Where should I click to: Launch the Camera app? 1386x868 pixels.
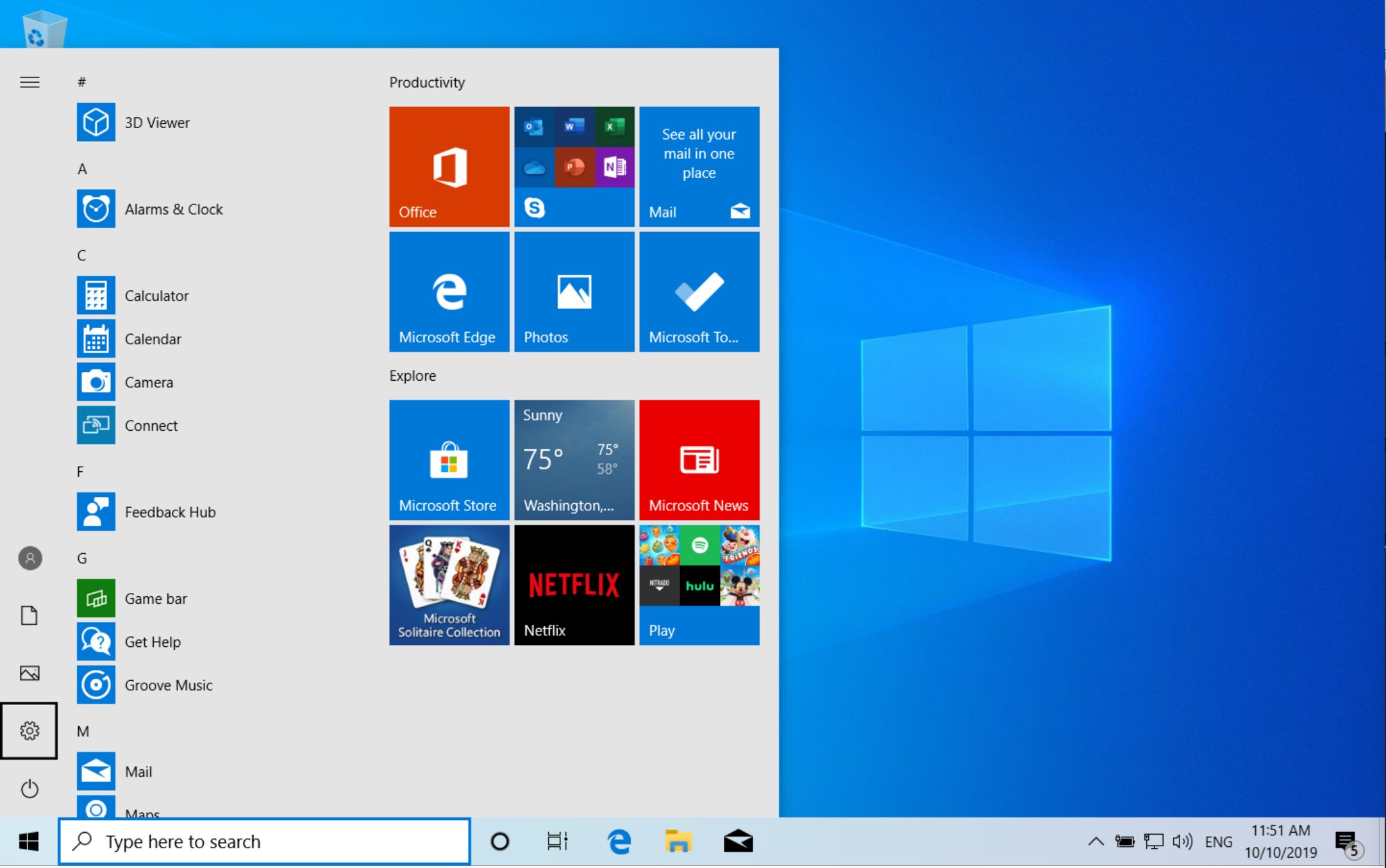(x=149, y=382)
